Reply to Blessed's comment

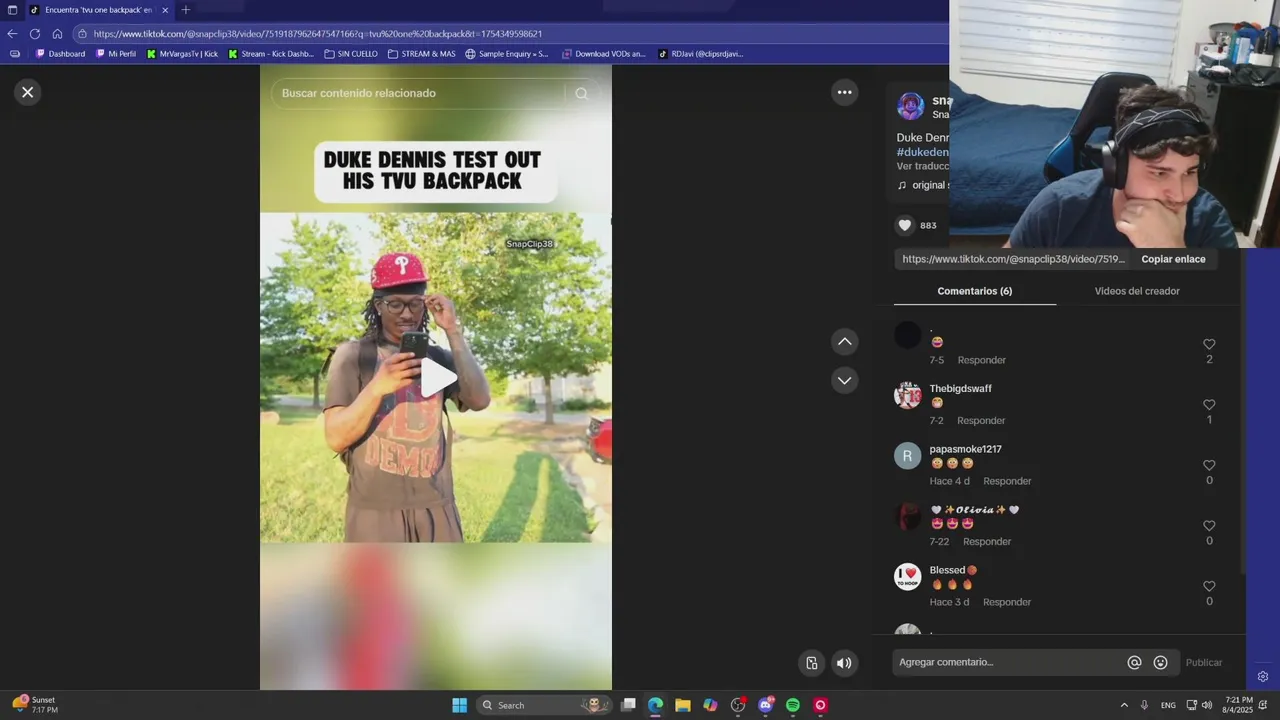point(1007,602)
